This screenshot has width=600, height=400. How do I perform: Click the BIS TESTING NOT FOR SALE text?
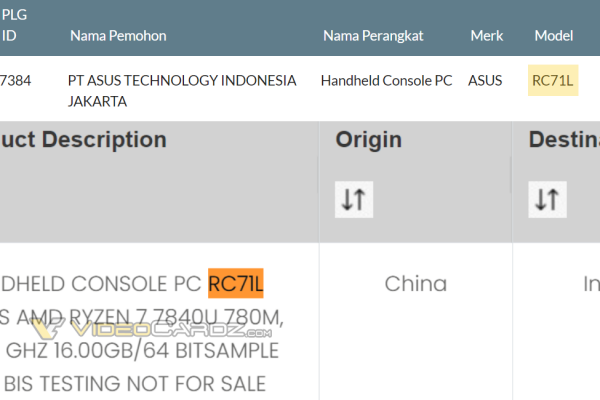coord(135,384)
